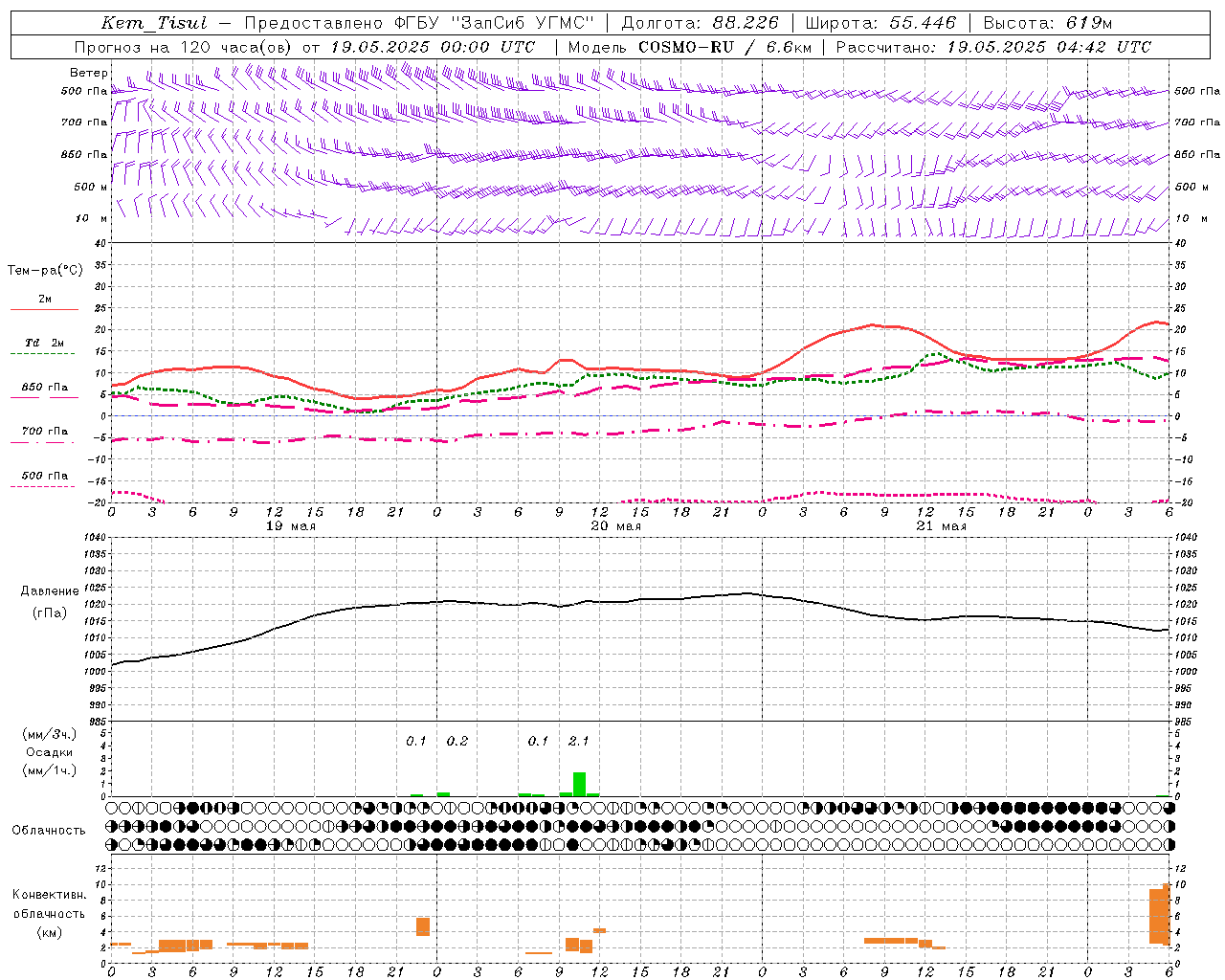This screenshot has height=980, width=1225.
Task: Click the date label 21 мая
Action: [x=941, y=526]
